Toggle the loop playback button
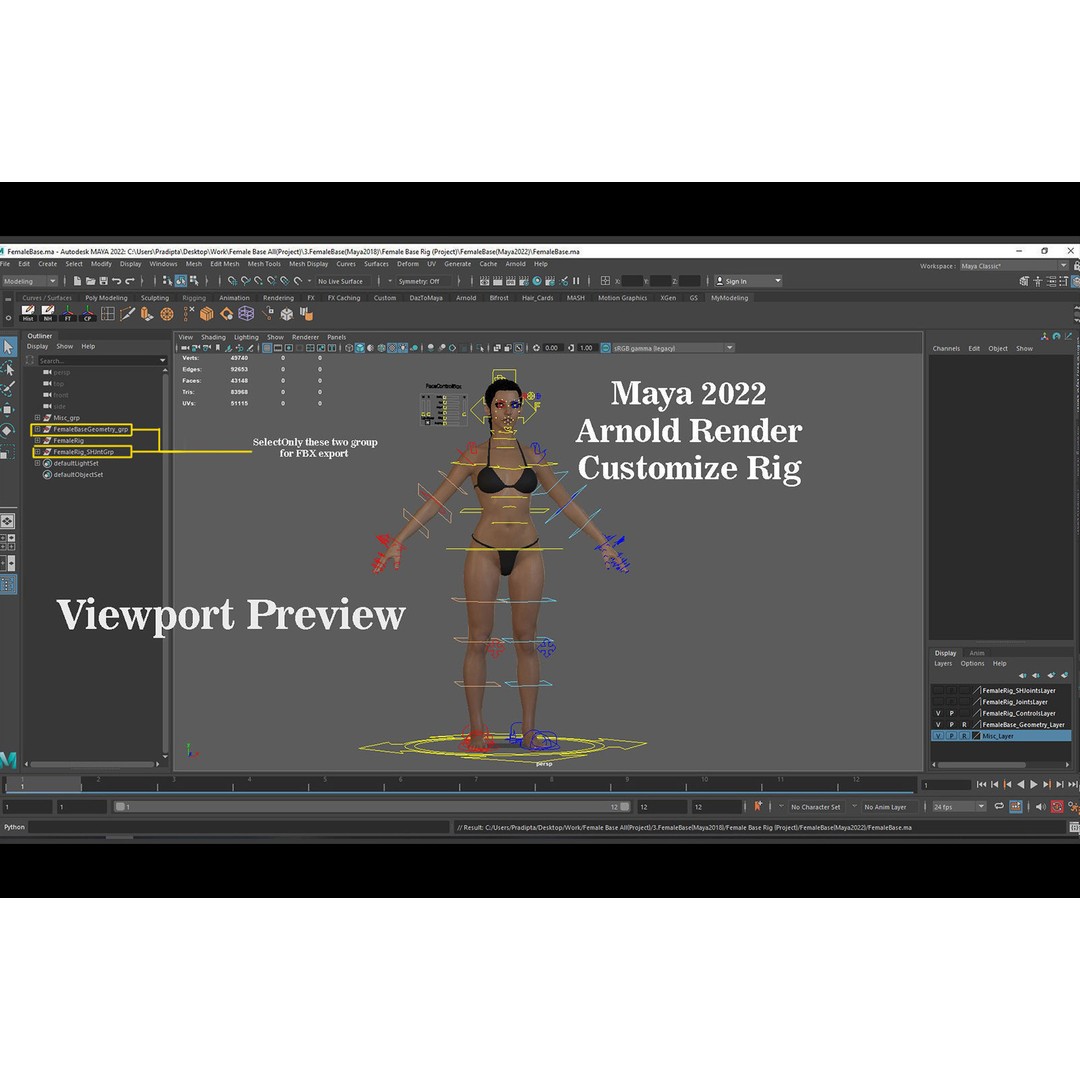 [999, 807]
